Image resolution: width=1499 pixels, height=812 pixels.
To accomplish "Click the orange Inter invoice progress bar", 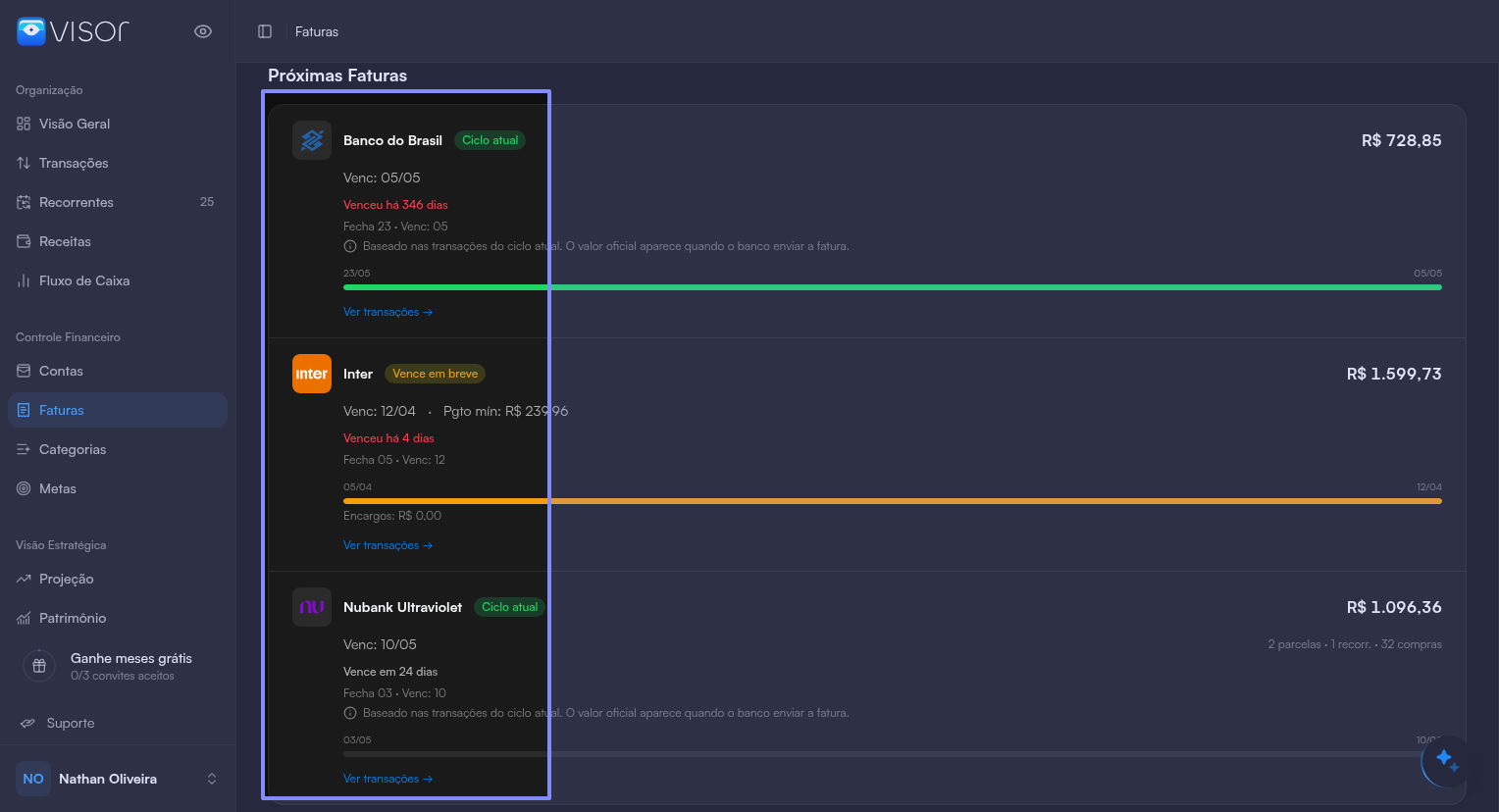I will [x=893, y=501].
